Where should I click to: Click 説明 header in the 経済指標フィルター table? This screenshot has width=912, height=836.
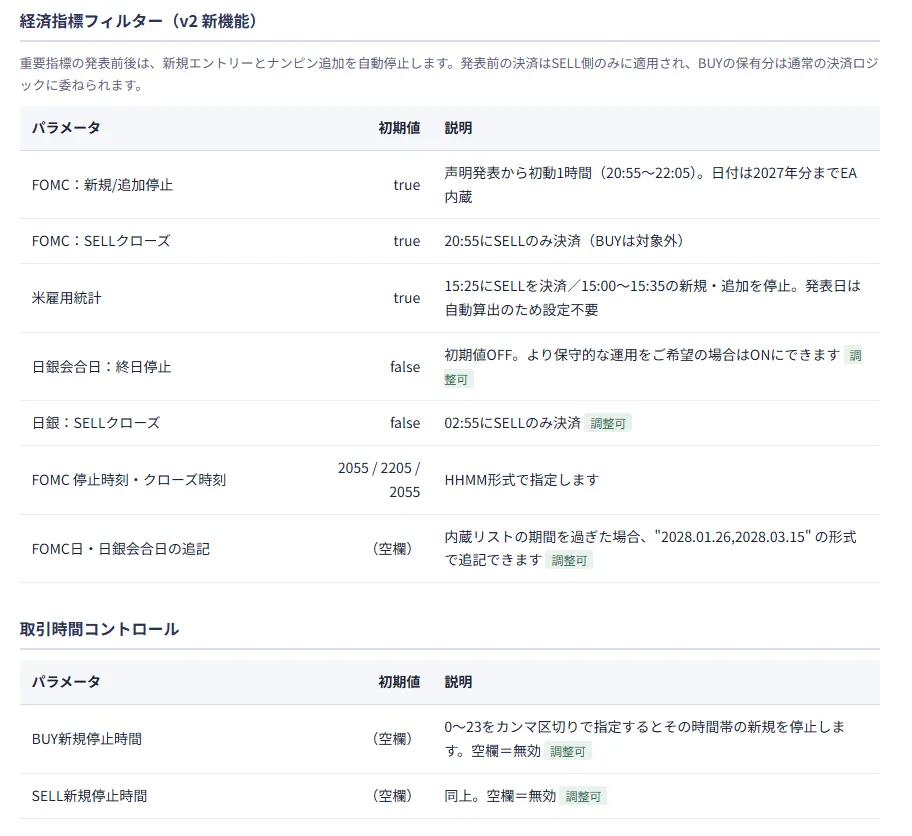[x=458, y=128]
